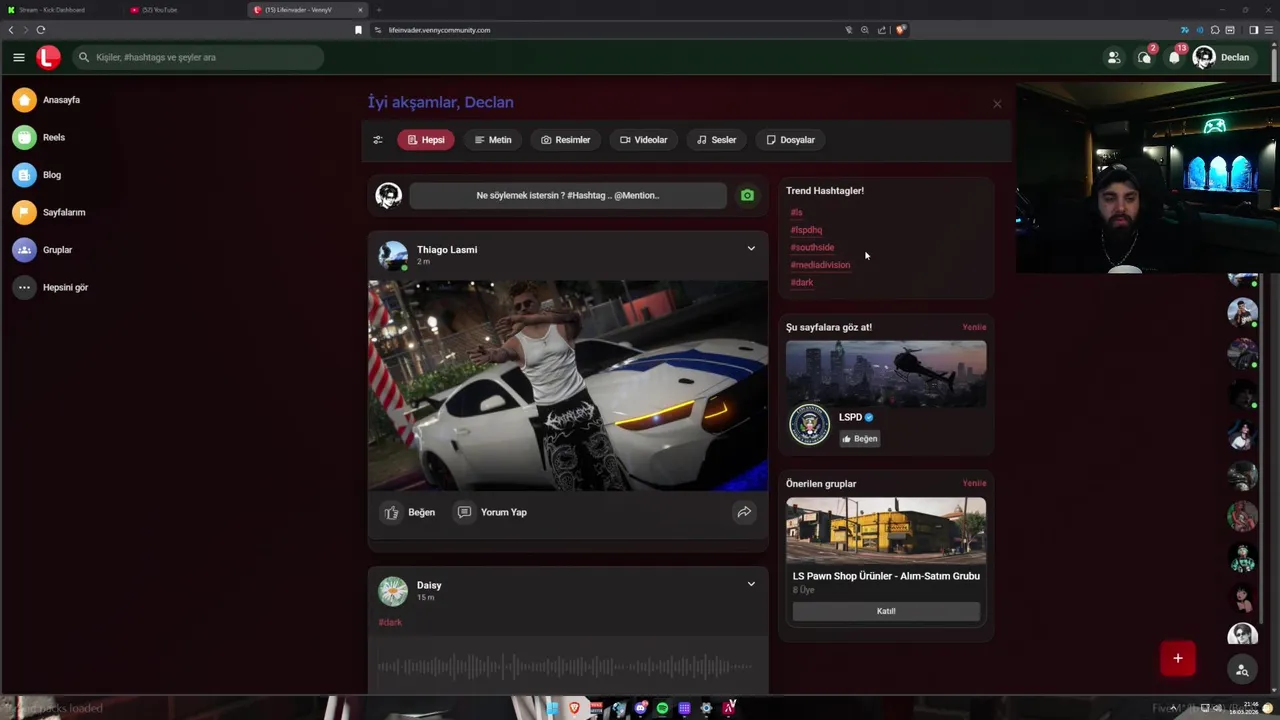Open notifications bell with 13 badge
Viewport: 1280px width, 720px height.
1174,57
